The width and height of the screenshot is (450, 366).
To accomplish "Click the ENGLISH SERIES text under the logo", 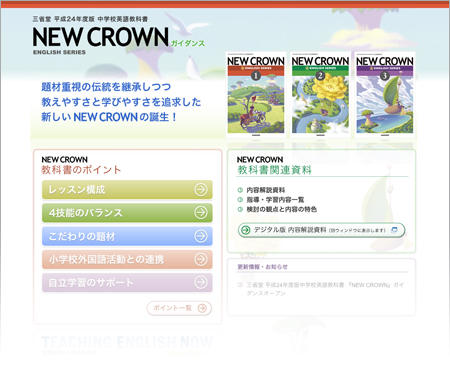I will tap(59, 52).
